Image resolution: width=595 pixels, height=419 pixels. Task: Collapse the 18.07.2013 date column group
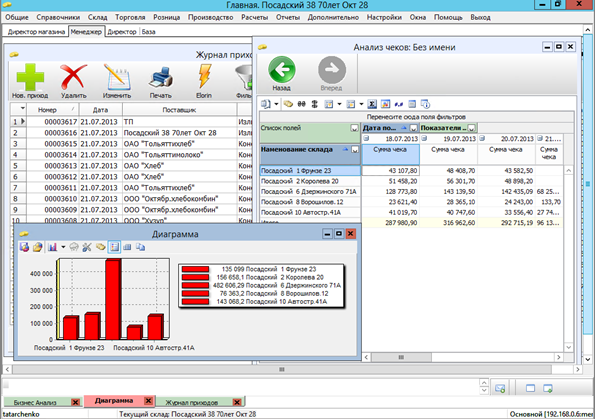pyautogui.click(x=366, y=139)
